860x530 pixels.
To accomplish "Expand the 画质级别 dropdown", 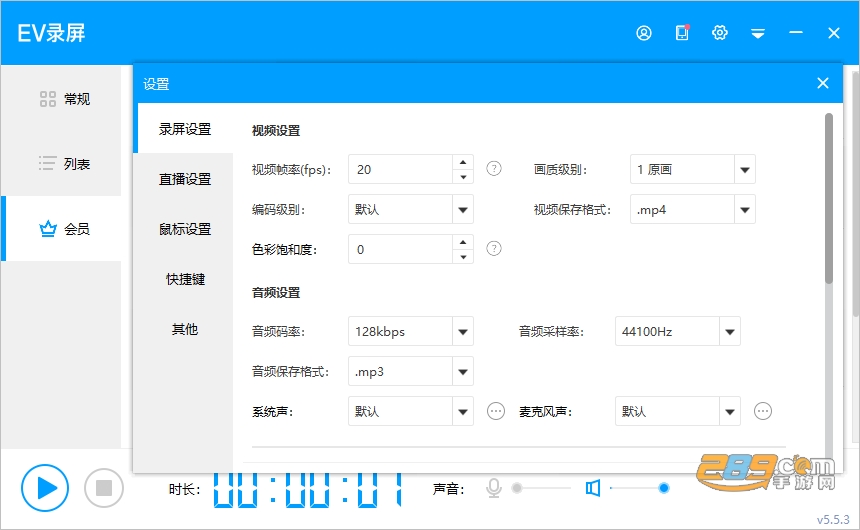I will (x=744, y=170).
